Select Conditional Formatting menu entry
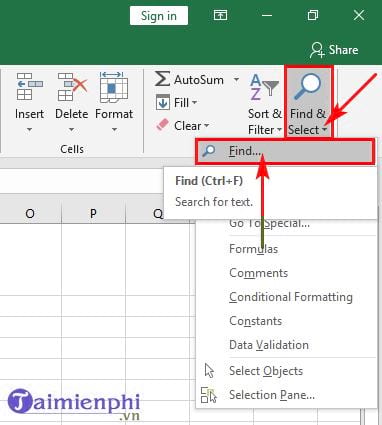The height and width of the screenshot is (425, 382). click(286, 297)
